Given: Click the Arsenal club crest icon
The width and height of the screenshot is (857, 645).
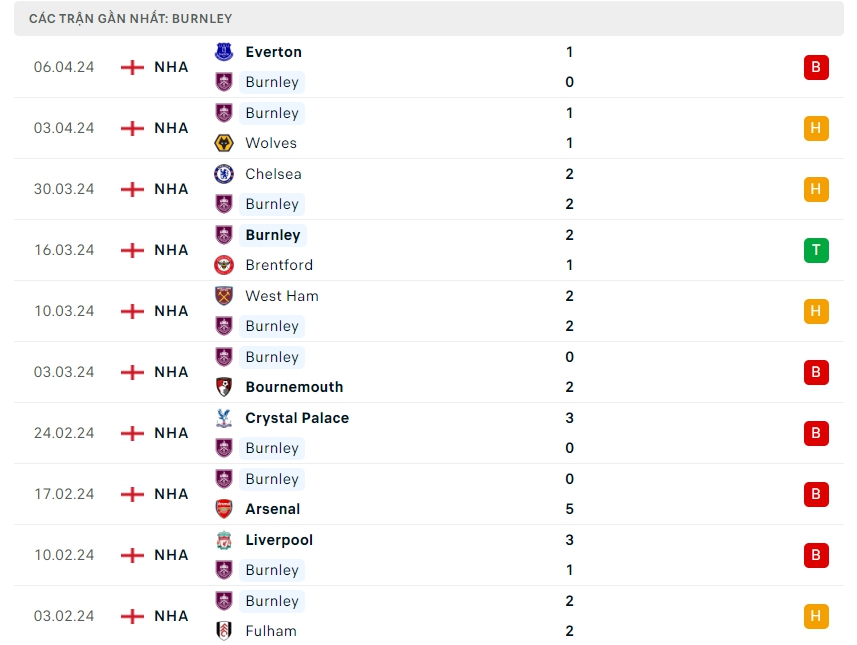Looking at the screenshot, I should [x=224, y=509].
